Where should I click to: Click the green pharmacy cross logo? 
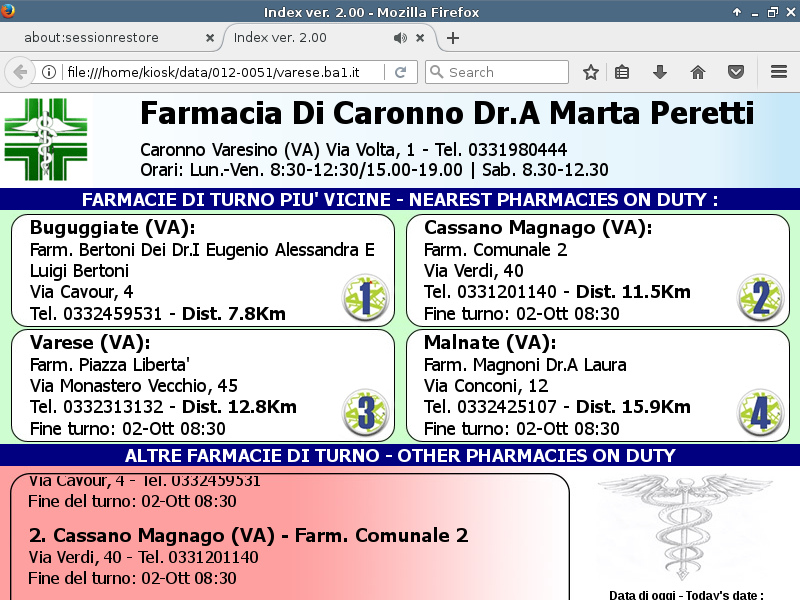(x=46, y=139)
